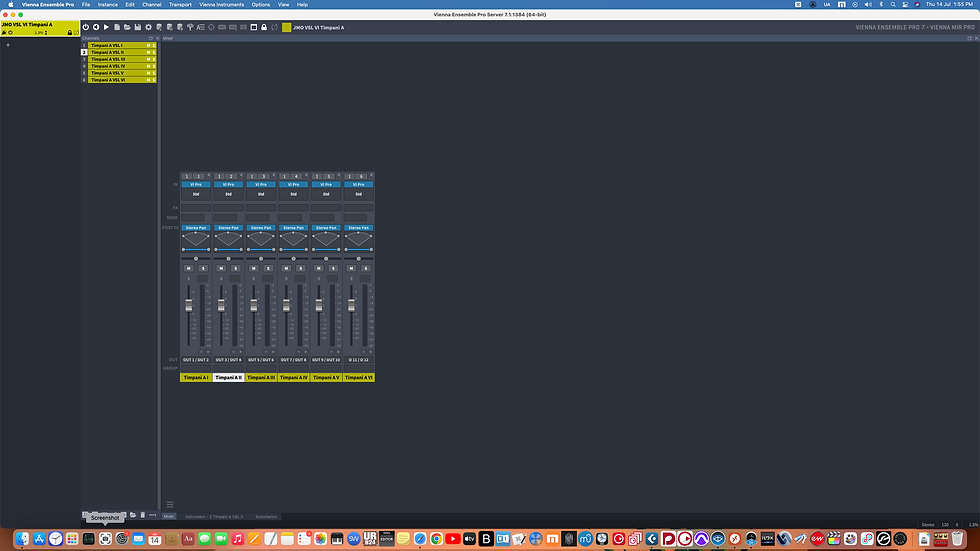Click the engine power button in toolbar
The height and width of the screenshot is (551, 980).
tap(86, 27)
